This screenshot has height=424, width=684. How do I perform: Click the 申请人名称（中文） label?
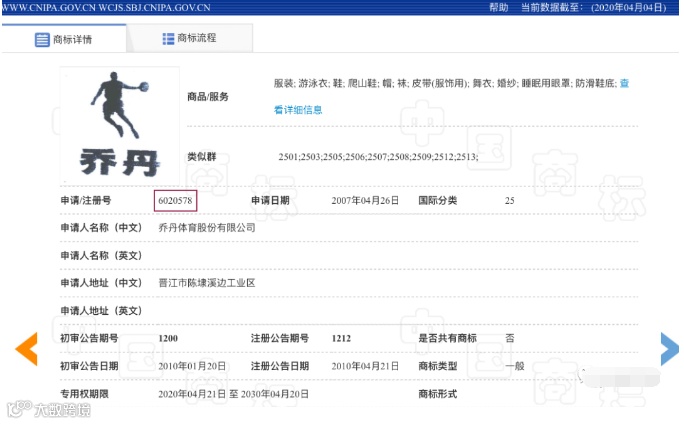(101, 228)
